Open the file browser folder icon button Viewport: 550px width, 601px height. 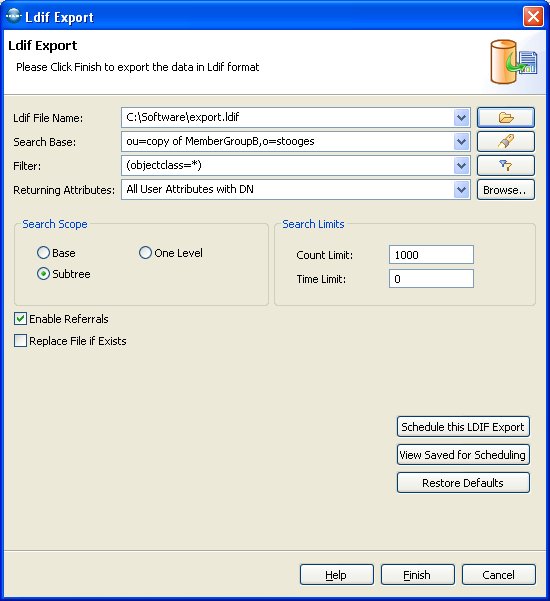click(506, 117)
